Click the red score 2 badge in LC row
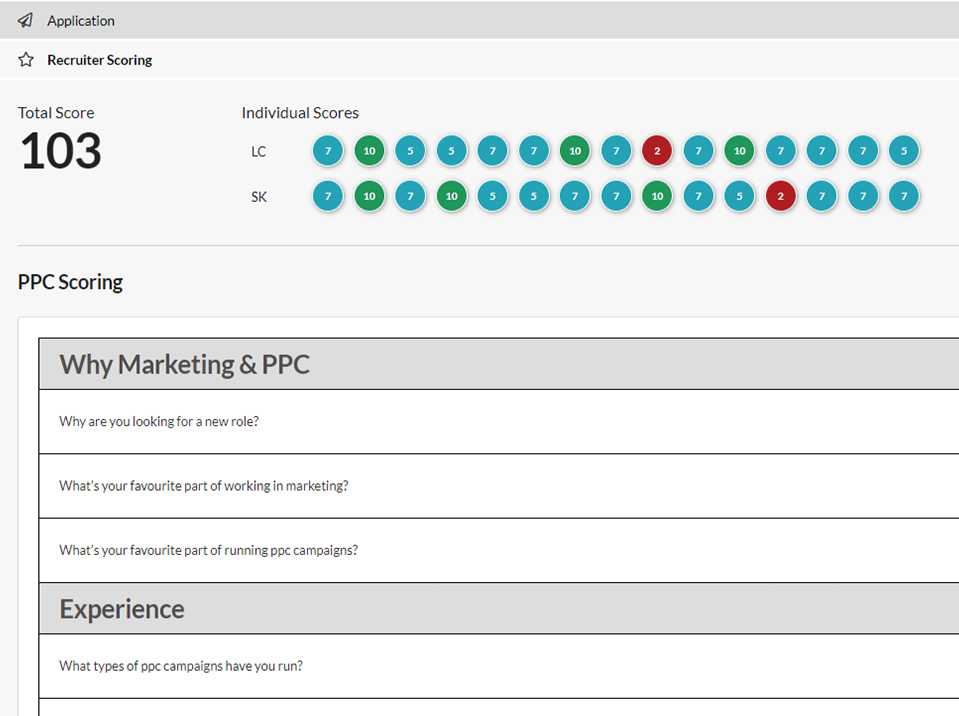Screen dimensions: 959x716 (657, 150)
